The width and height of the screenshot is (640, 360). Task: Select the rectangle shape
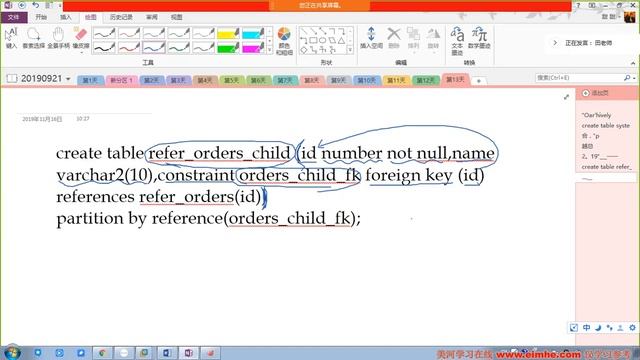pos(313,40)
